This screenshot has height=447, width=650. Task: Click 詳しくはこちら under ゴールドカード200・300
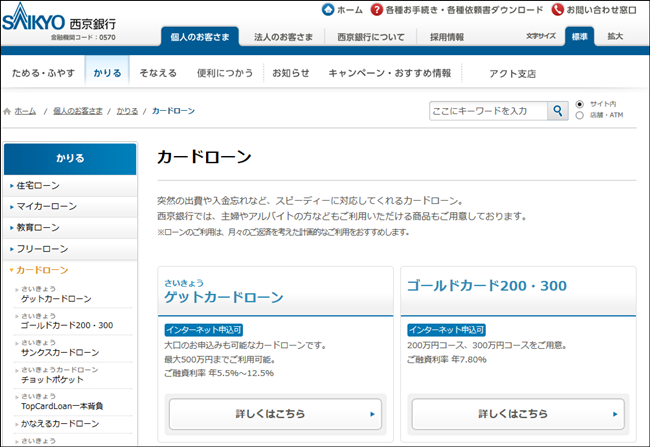518,414
